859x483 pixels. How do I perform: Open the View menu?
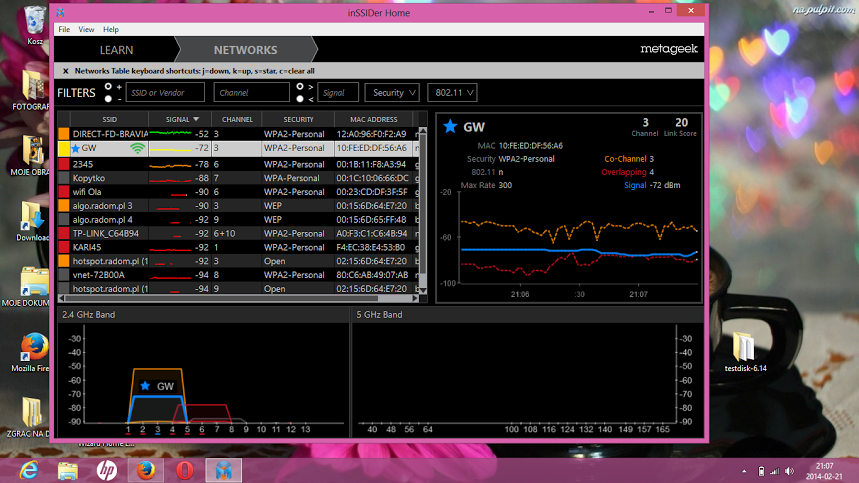coord(86,30)
